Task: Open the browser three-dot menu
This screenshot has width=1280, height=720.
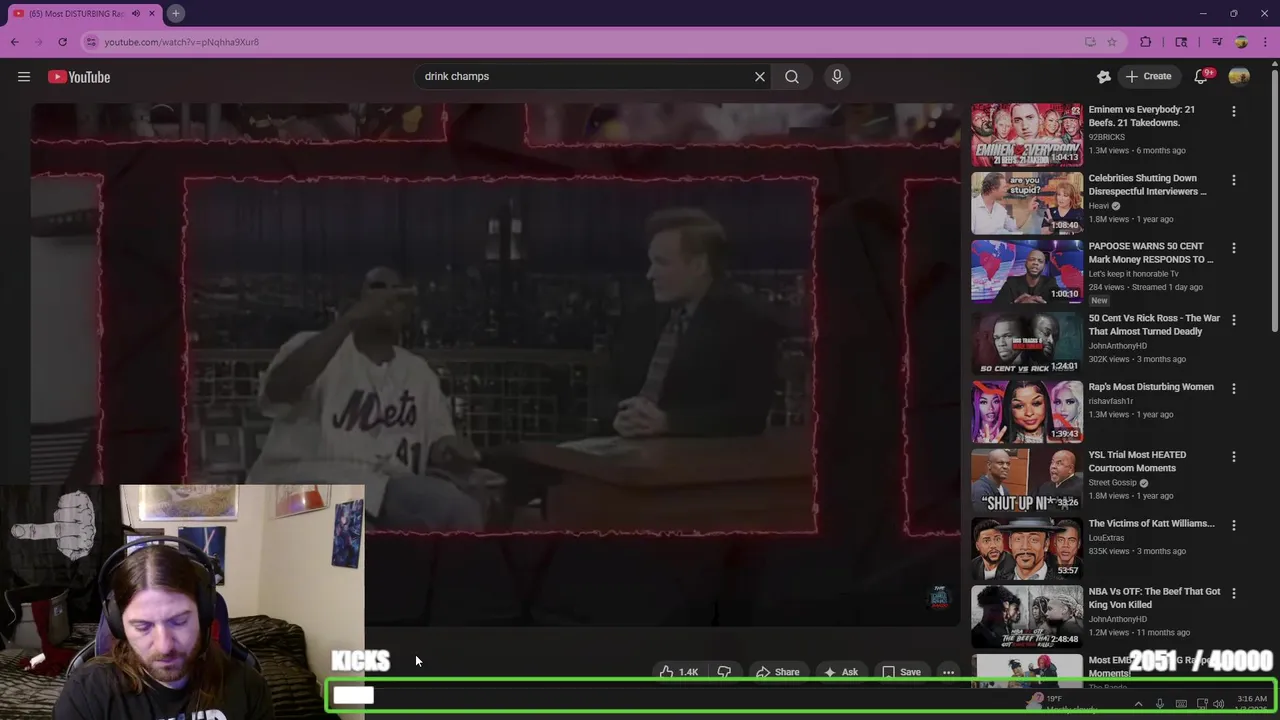Action: coord(1265,42)
